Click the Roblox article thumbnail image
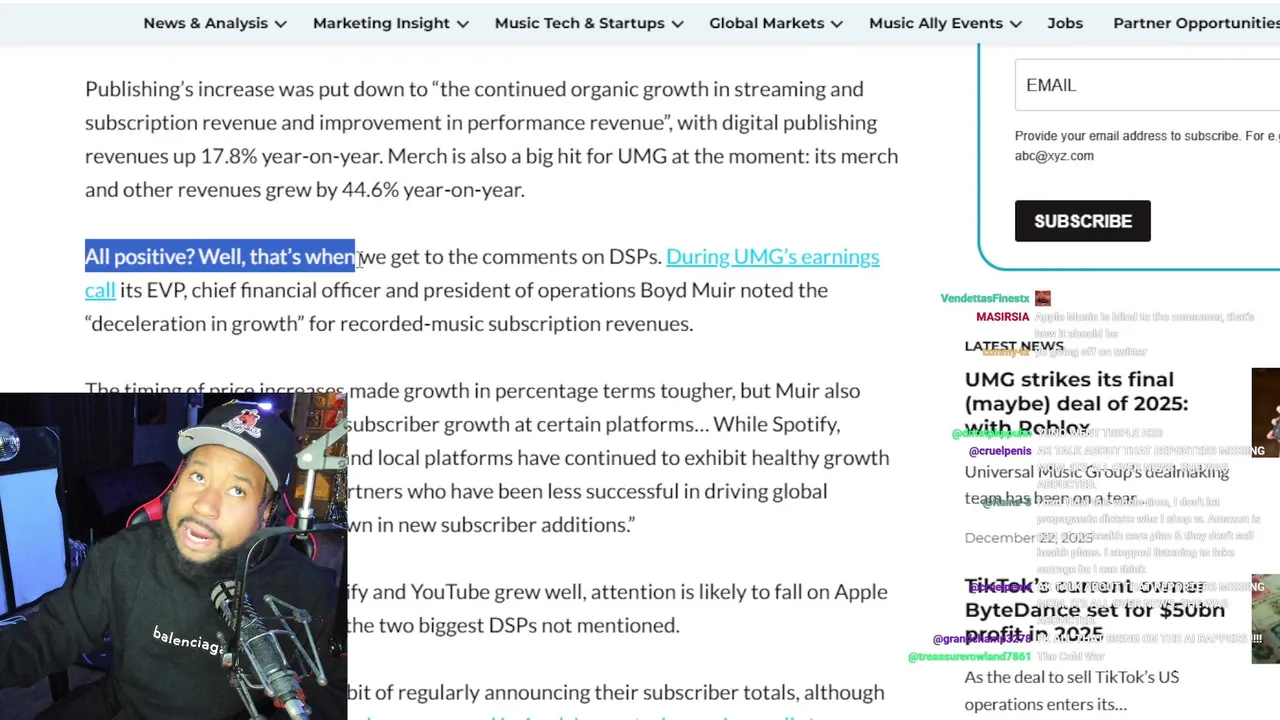Viewport: 1280px width, 720px height. pos(1266,413)
